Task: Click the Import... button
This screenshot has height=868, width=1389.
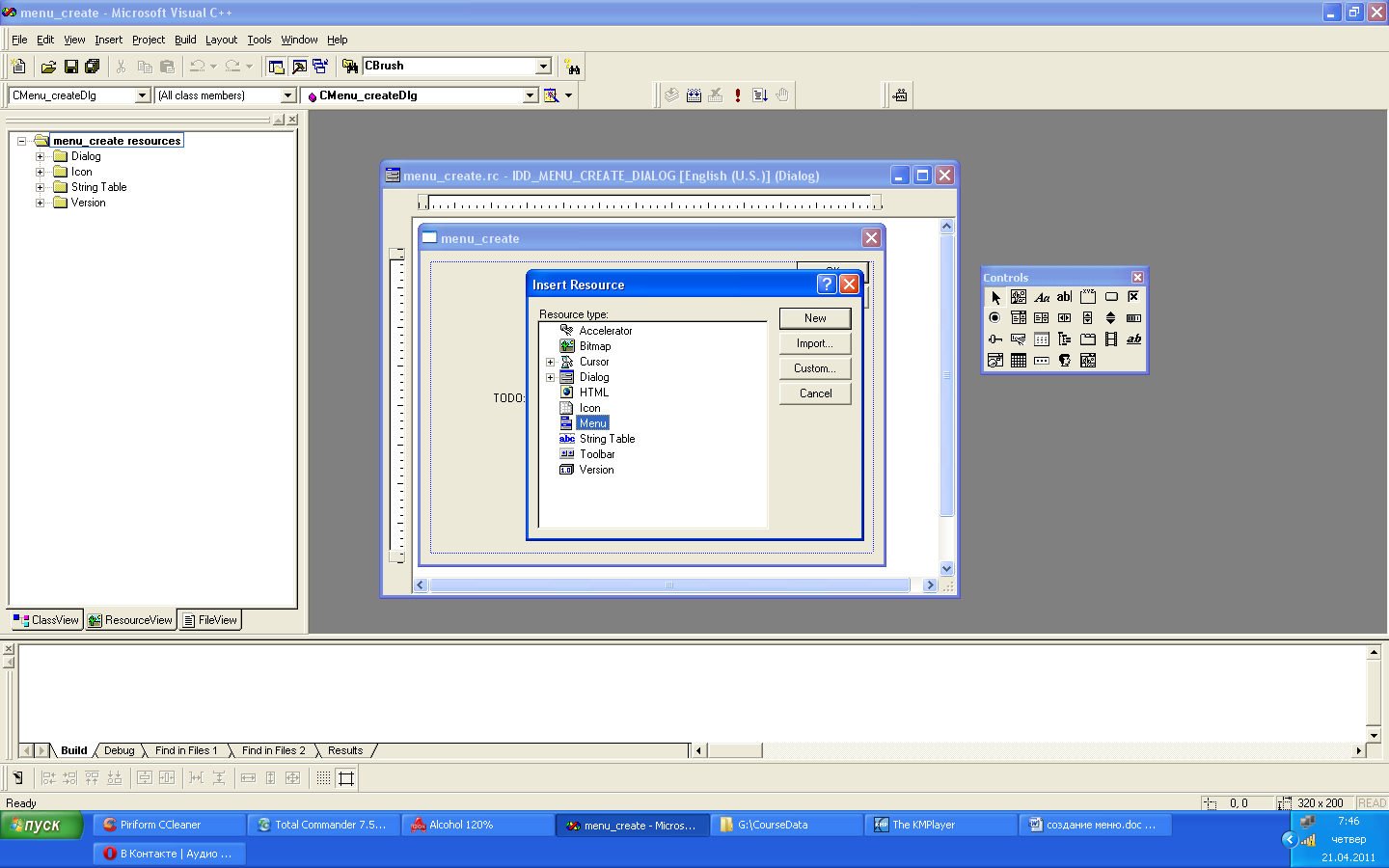Action: 815,343
